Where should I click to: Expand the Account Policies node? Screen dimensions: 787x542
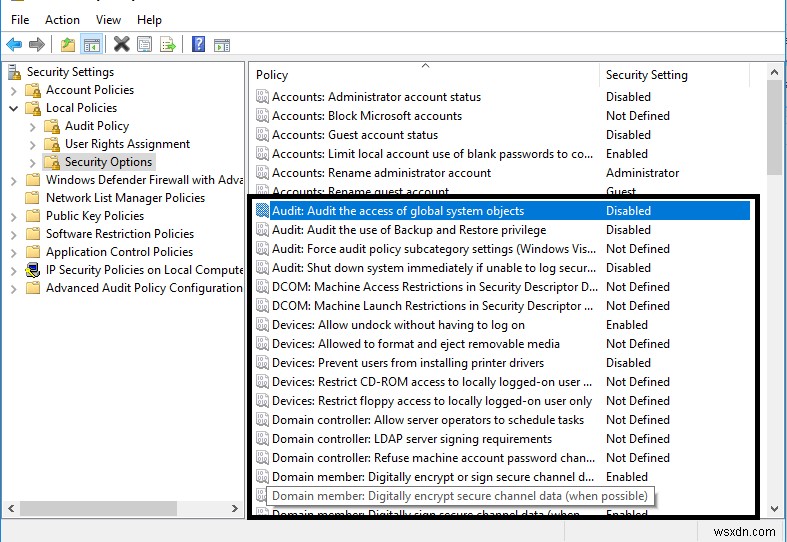point(14,91)
